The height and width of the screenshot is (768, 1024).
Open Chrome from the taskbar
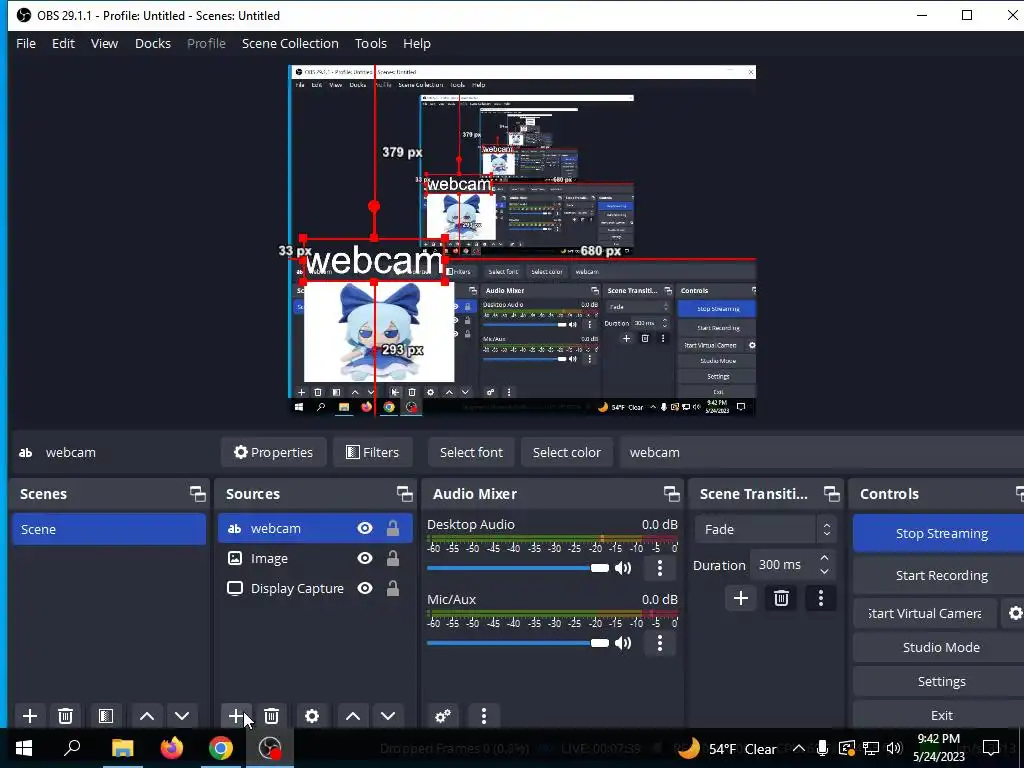coord(221,748)
